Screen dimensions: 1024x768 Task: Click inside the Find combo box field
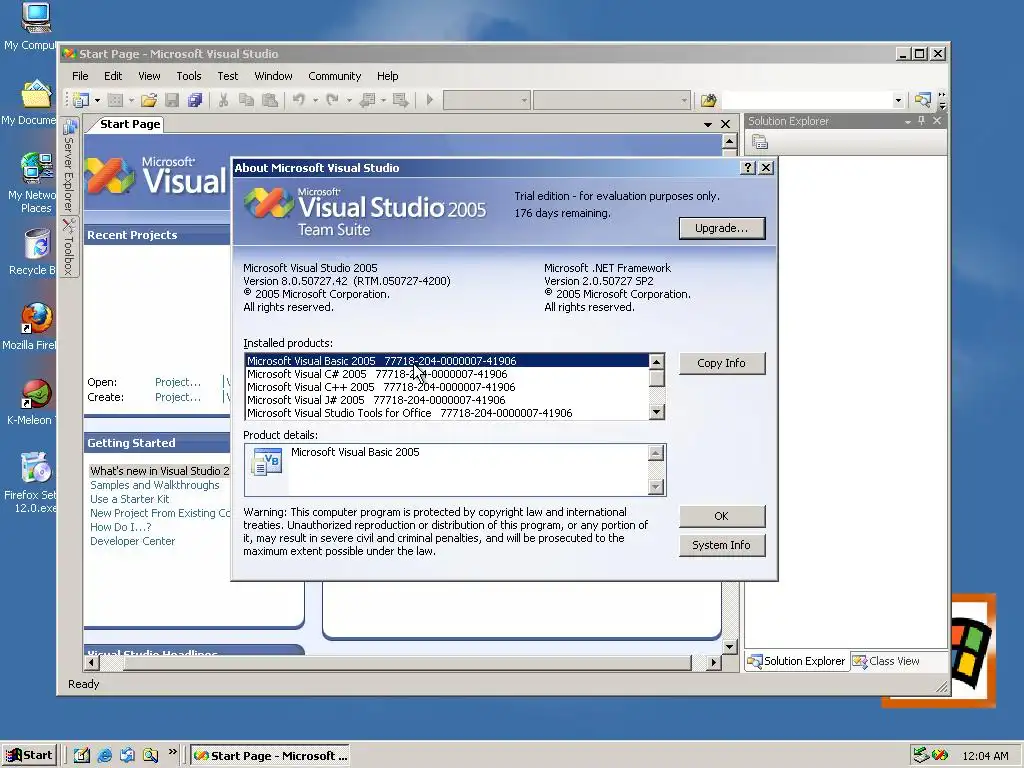click(807, 101)
